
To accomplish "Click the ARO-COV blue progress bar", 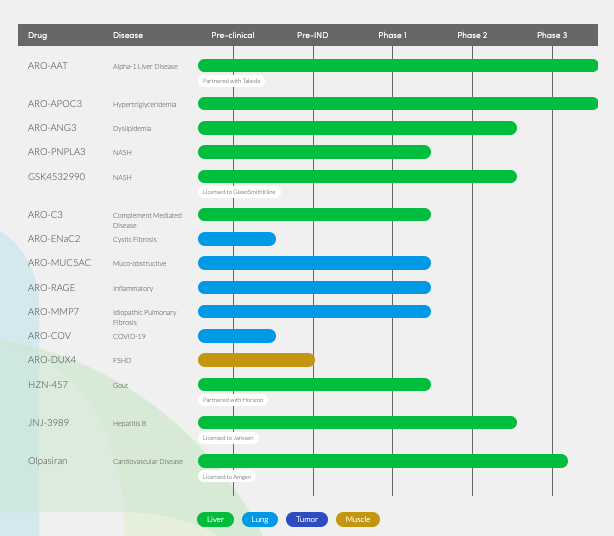I will click(237, 336).
